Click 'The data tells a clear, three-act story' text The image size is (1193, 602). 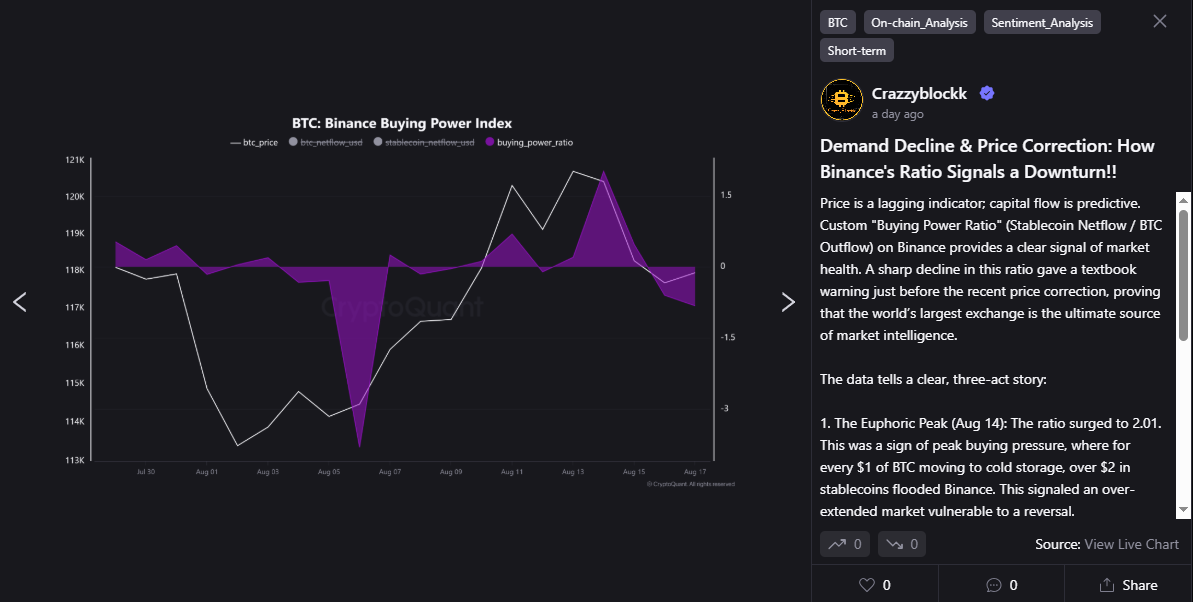tap(933, 379)
